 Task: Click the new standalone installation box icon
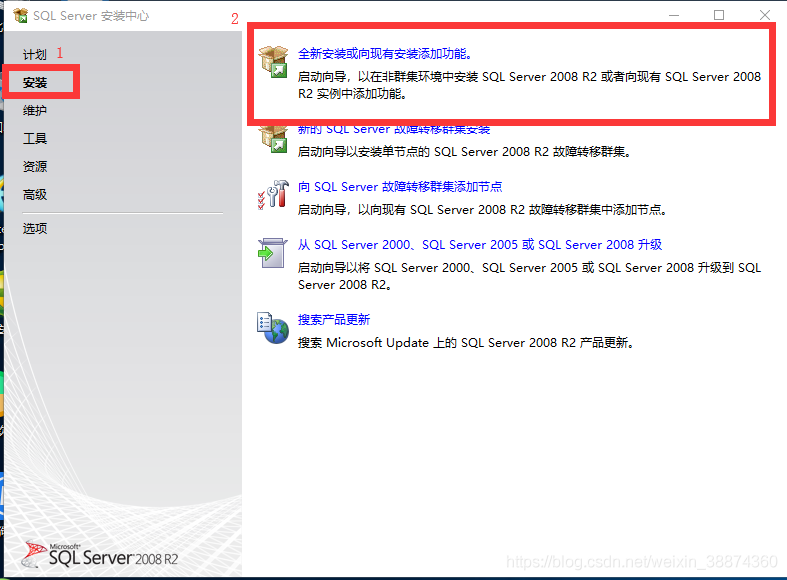(x=273, y=62)
